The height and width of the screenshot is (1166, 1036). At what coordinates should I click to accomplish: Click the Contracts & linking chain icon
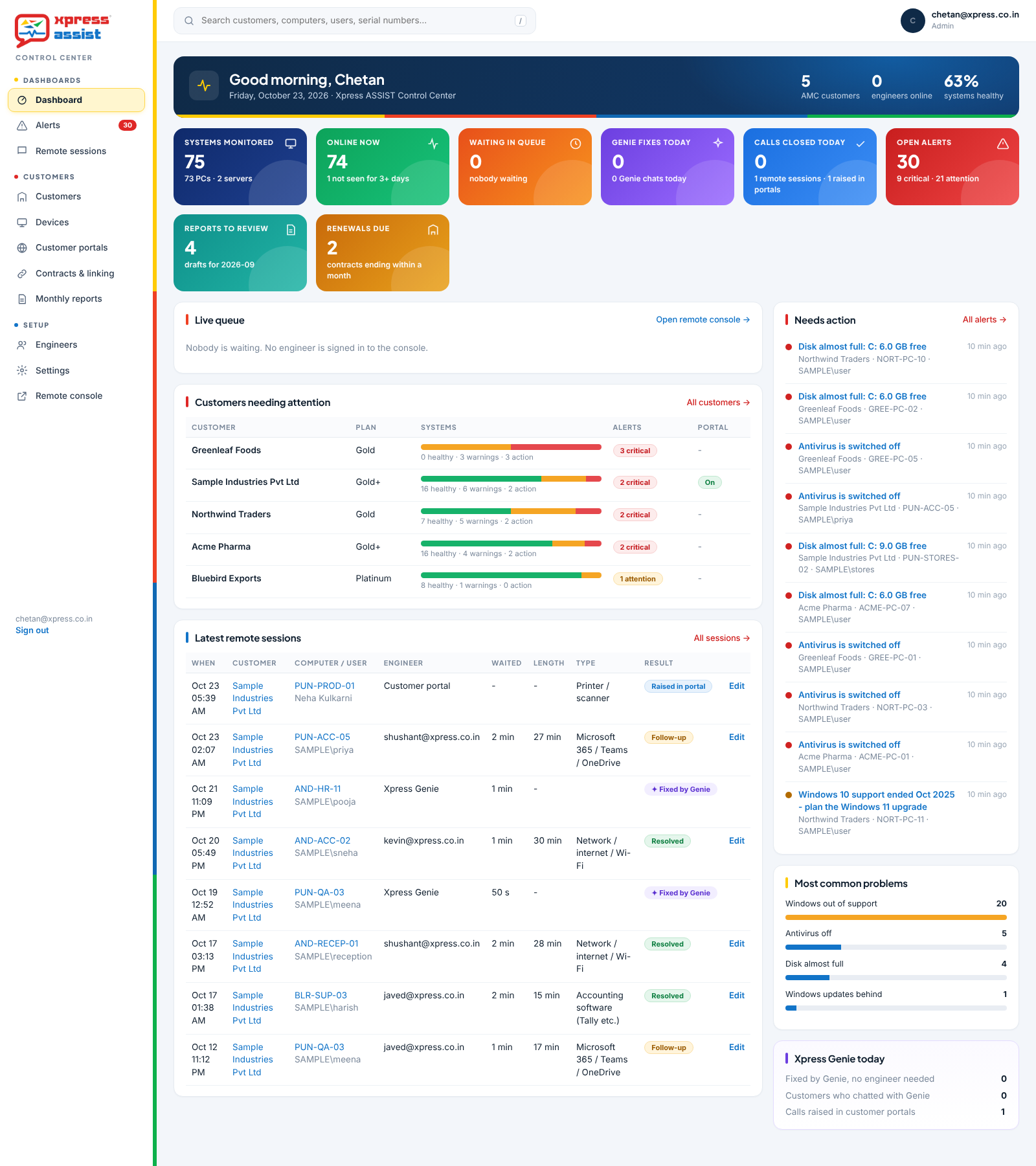point(22,274)
